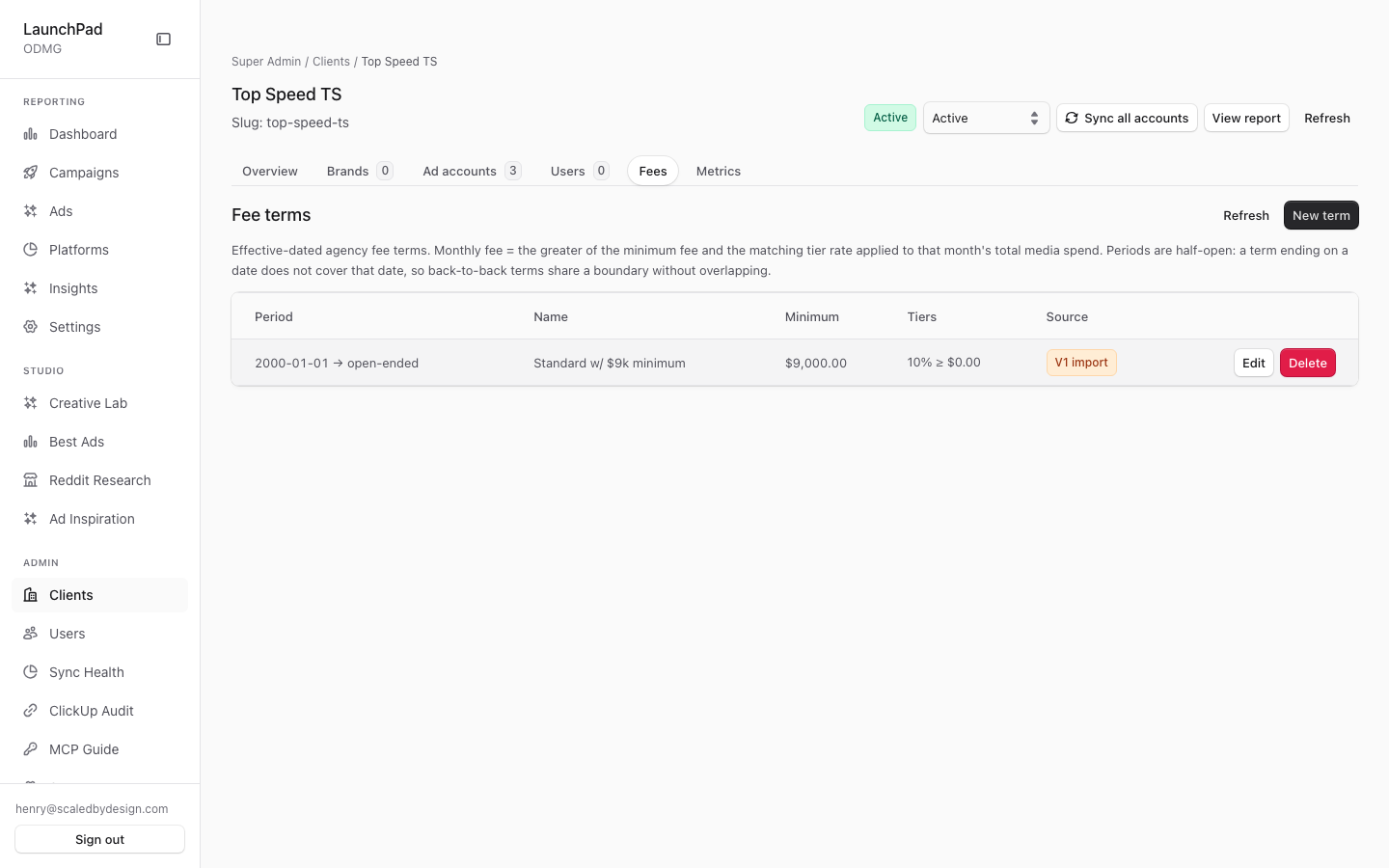Image resolution: width=1389 pixels, height=868 pixels.
Task: Click the Ads sparkle icon
Action: [x=31, y=211]
